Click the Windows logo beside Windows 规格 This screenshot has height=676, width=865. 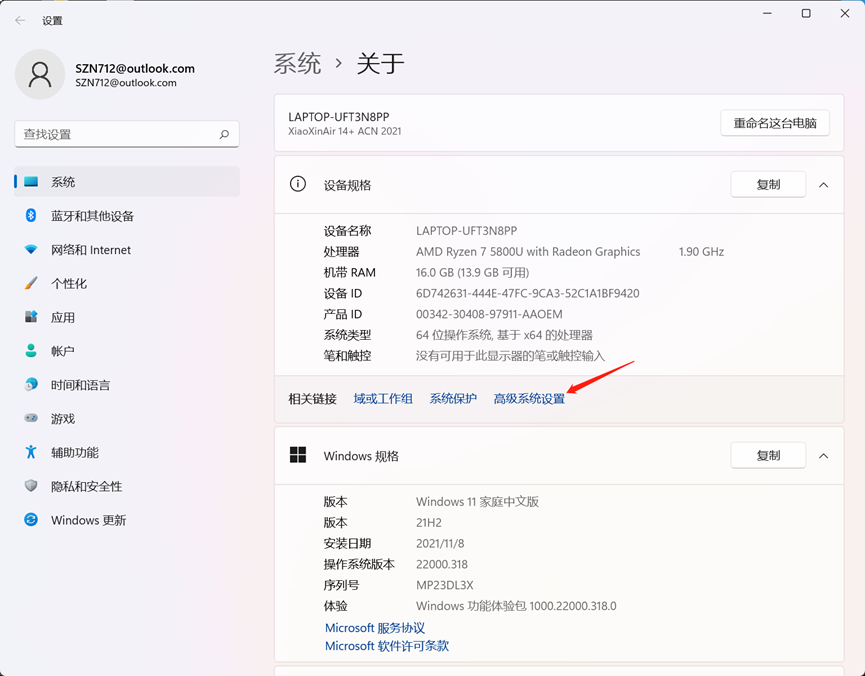pos(298,455)
